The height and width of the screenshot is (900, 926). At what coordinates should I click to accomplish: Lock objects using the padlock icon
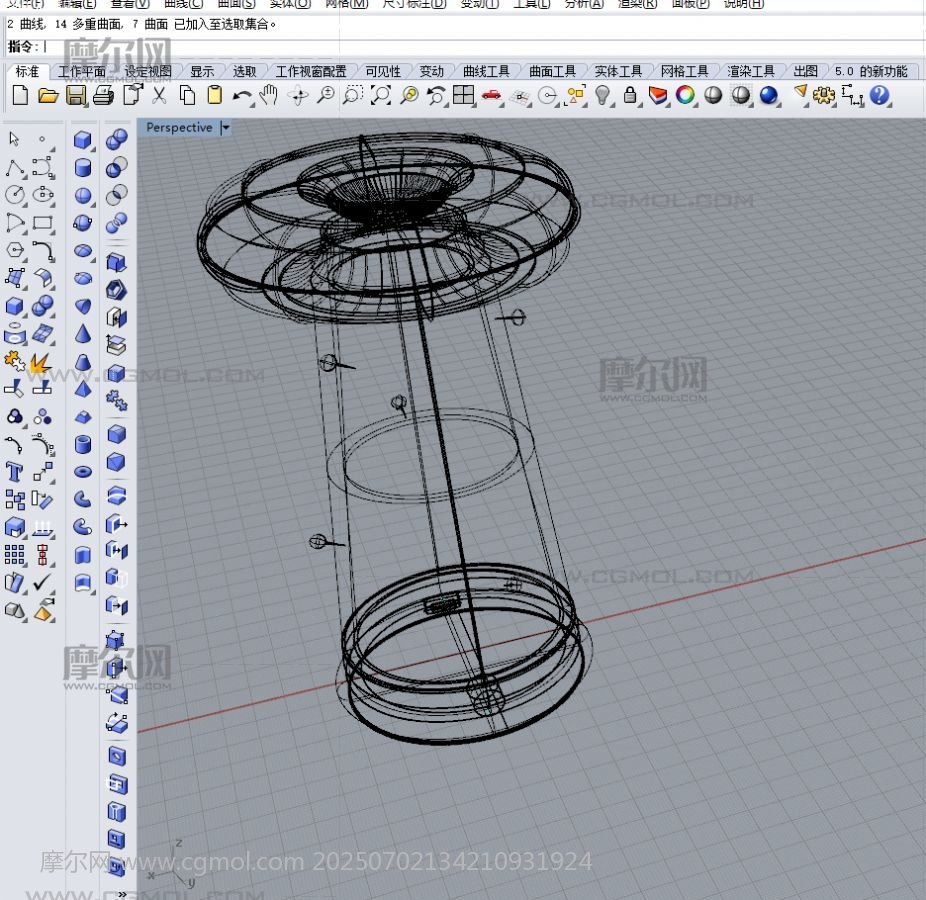(630, 95)
